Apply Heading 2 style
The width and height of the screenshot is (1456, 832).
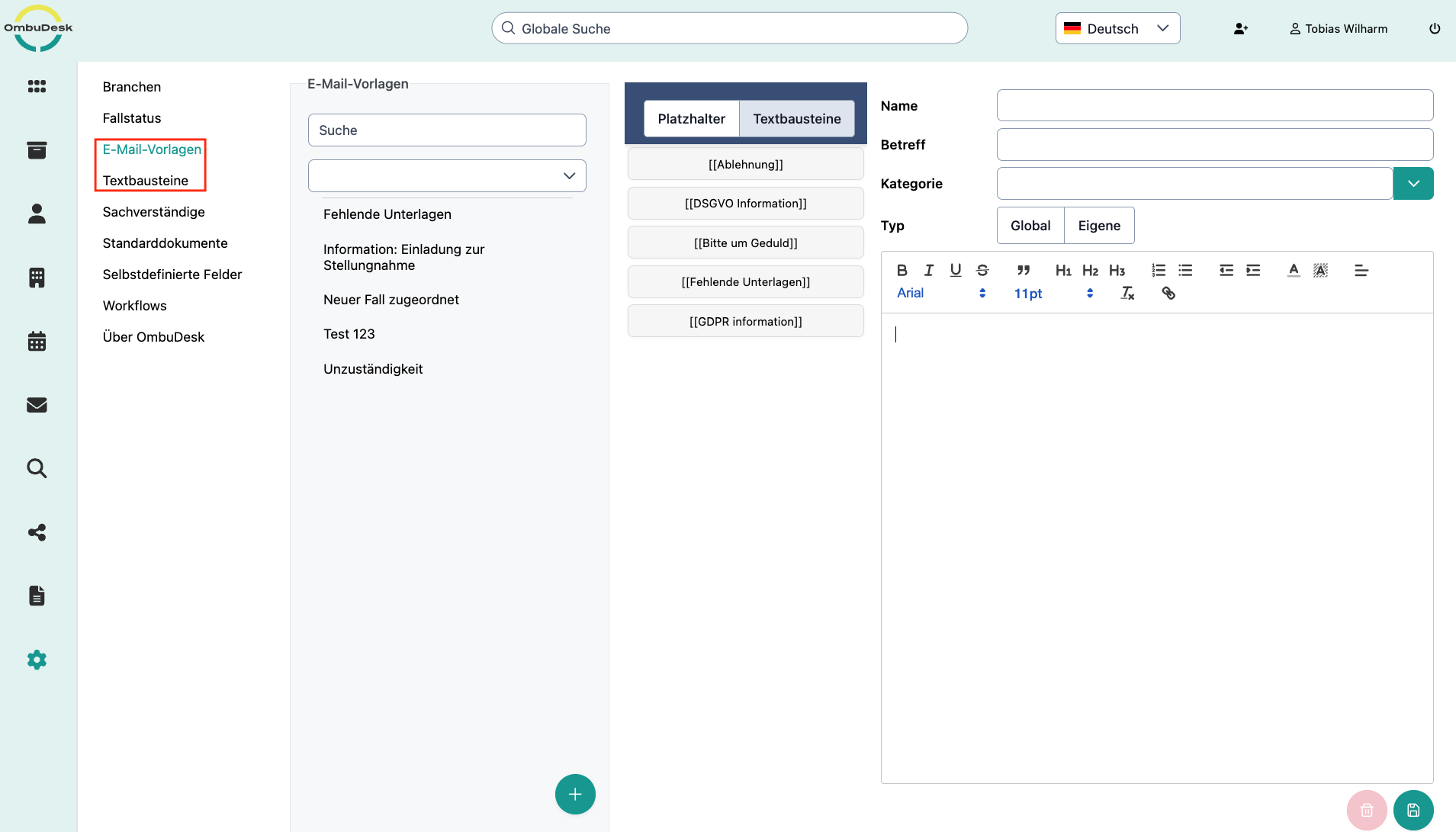coord(1090,270)
